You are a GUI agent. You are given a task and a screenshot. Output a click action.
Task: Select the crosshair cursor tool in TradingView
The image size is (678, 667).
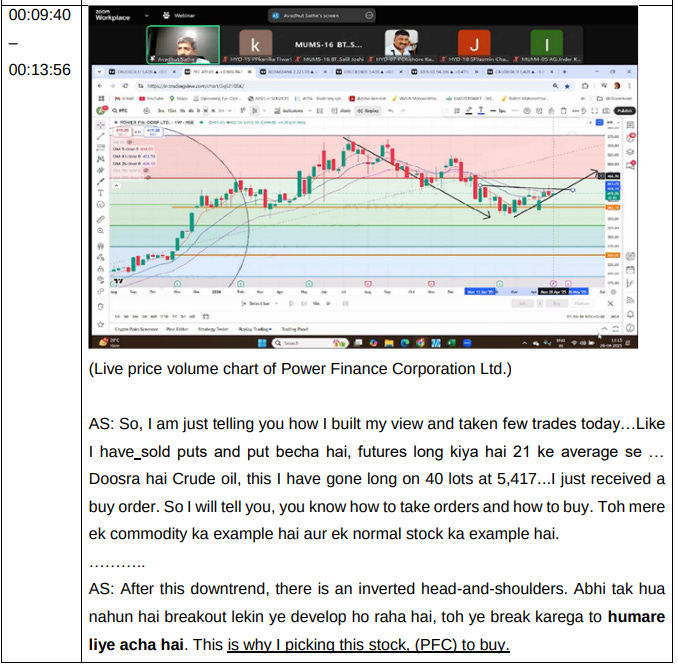(100, 125)
